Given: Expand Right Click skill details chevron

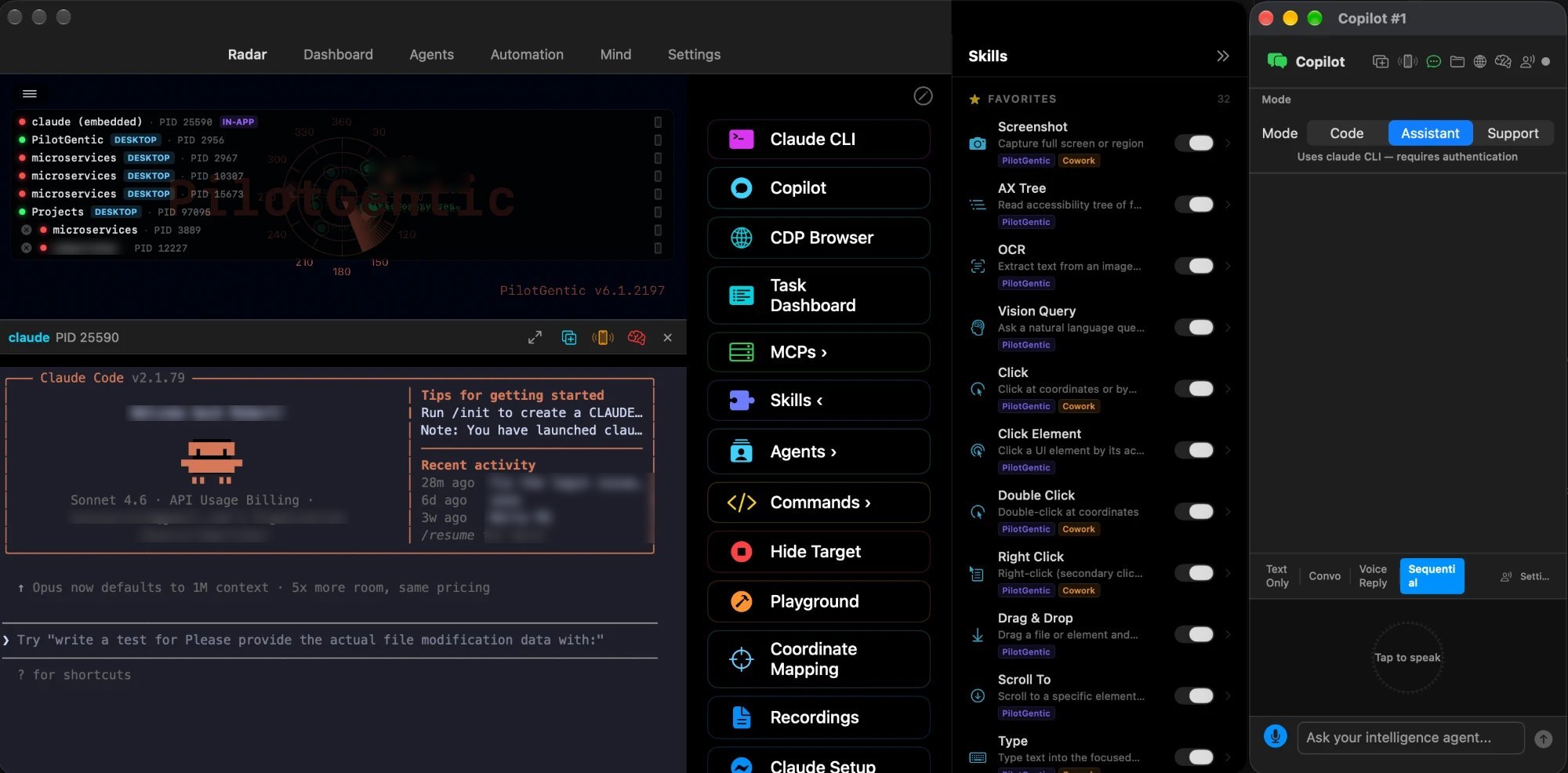Looking at the screenshot, I should 1228,573.
